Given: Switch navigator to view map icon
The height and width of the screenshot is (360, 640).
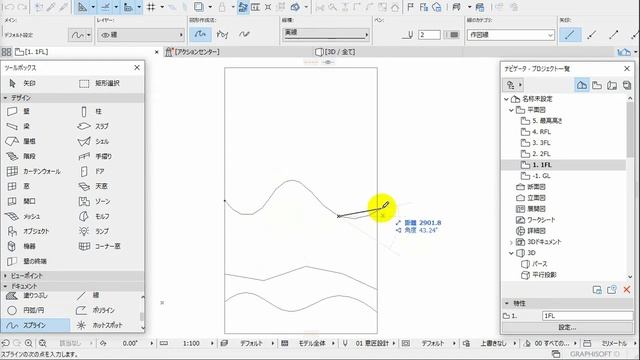Looking at the screenshot, I should pos(597,85).
